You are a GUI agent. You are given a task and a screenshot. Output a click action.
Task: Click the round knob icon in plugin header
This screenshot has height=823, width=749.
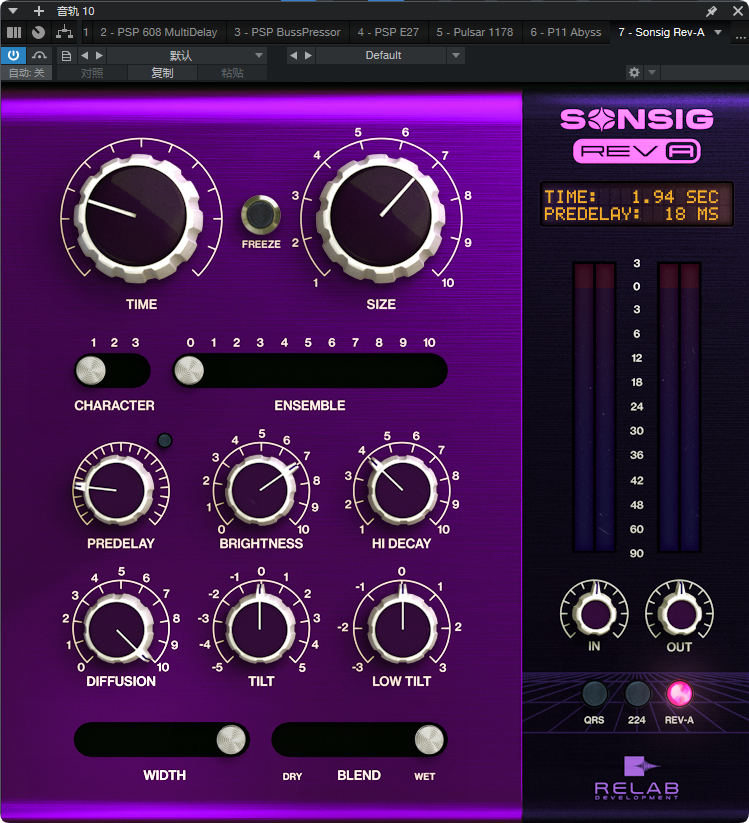coord(38,33)
